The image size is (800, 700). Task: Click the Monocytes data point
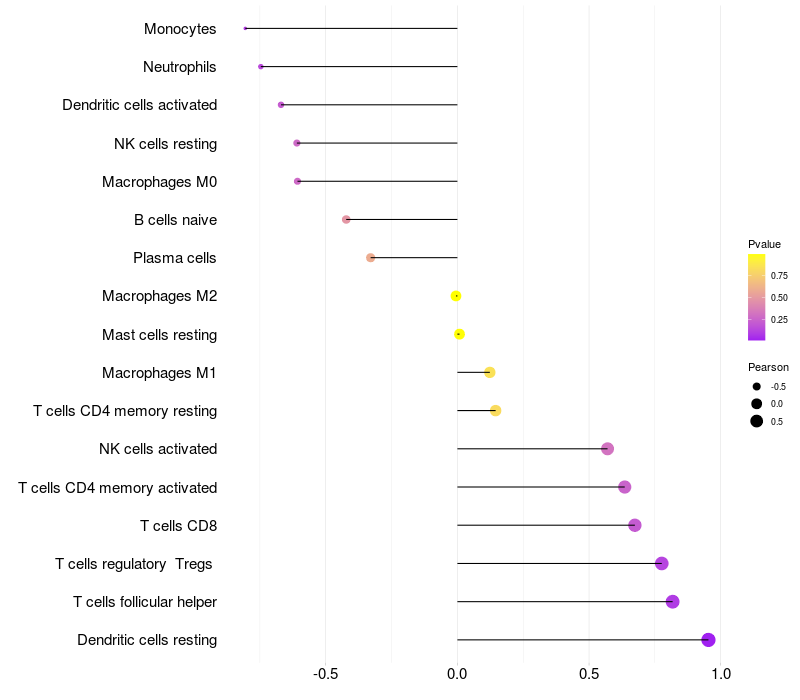pos(245,29)
